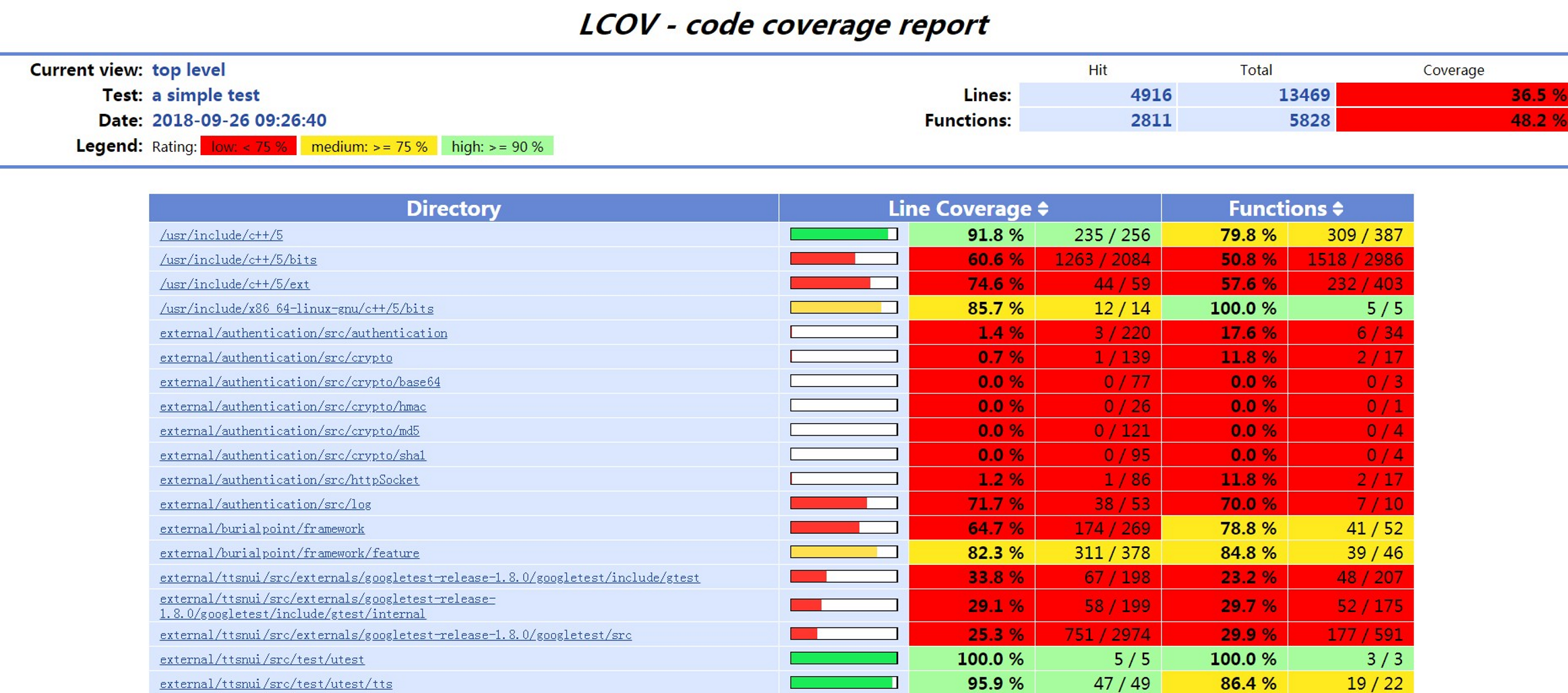
Task: Open the x86_64-linux-gnu c++ bits directory
Action: [x=297, y=308]
